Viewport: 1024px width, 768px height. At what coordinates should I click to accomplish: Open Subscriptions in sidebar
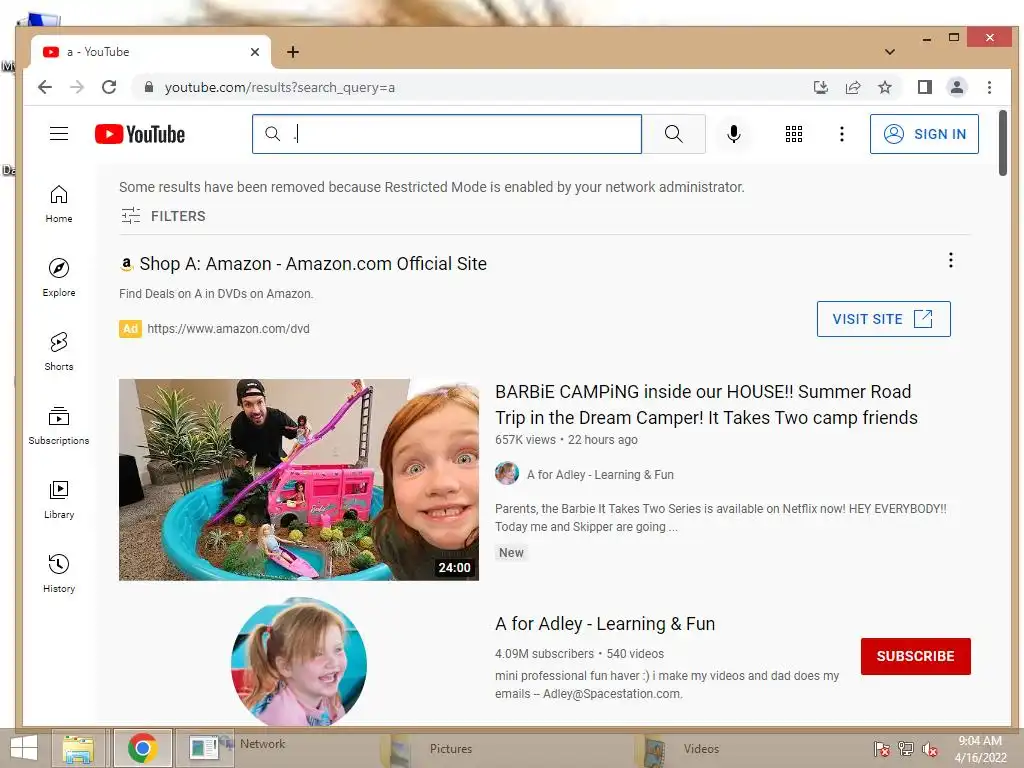click(59, 426)
